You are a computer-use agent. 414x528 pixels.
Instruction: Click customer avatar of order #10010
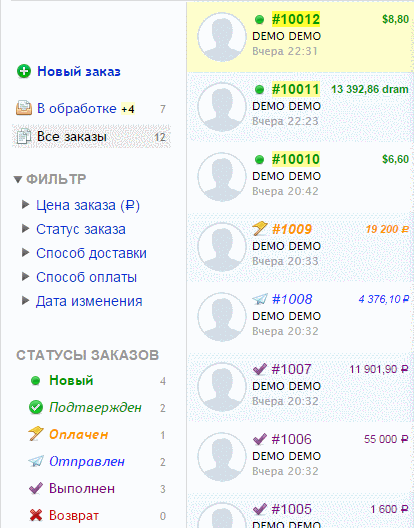pyautogui.click(x=222, y=177)
